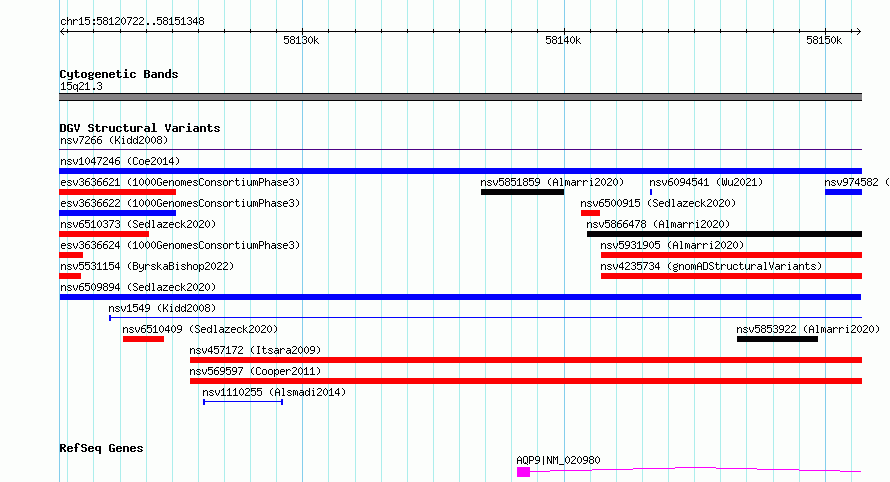Image resolution: width=890 pixels, height=482 pixels.
Task: Click the nsv7266 (Kidd2008) variant label
Action: click(114, 140)
